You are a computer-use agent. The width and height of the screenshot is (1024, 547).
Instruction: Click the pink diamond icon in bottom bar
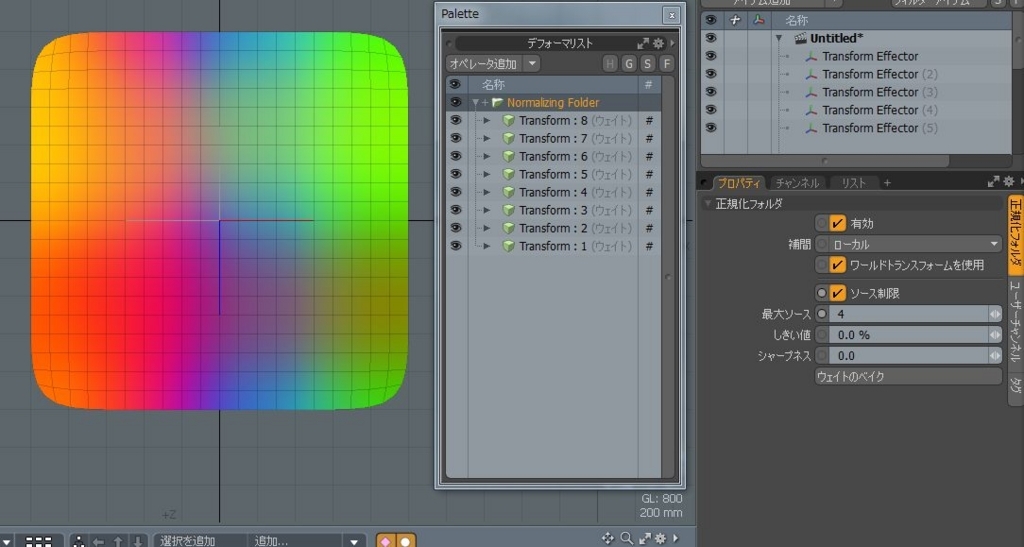click(386, 541)
